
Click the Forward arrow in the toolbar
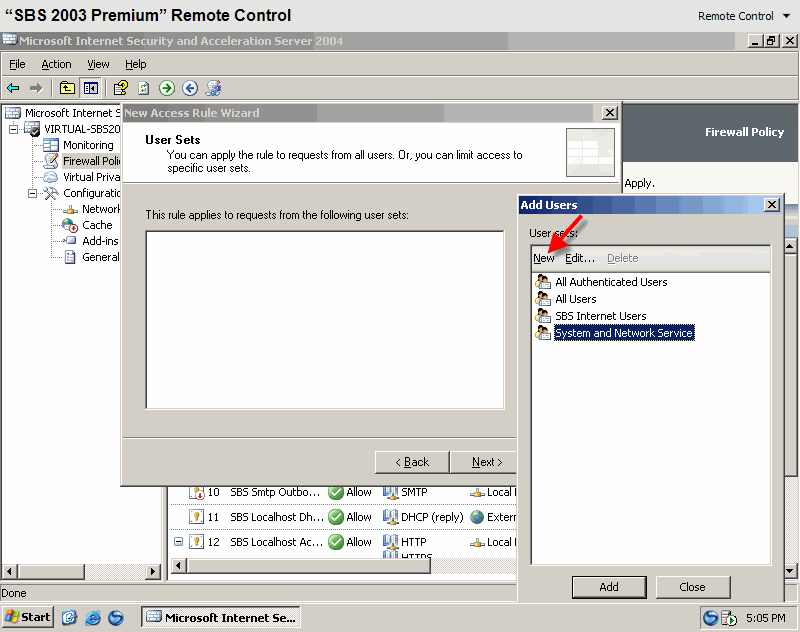point(36,88)
